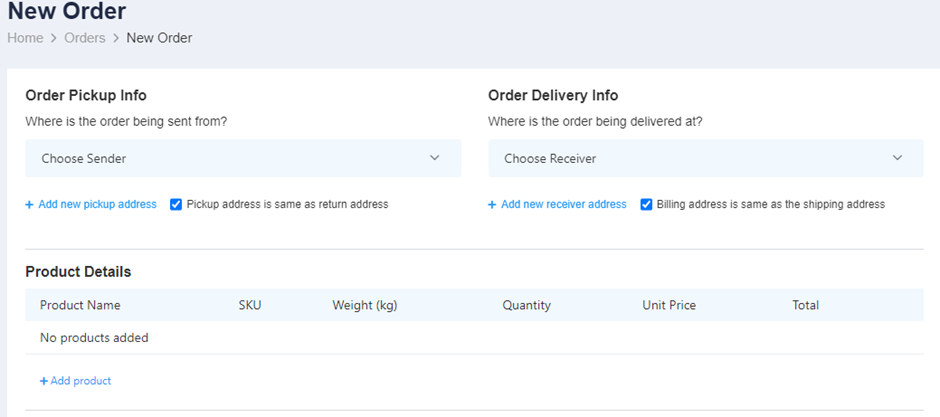Screen dimensions: 940x417
Task: Click the down arrow in the Choose Sender field
Action: (435, 158)
